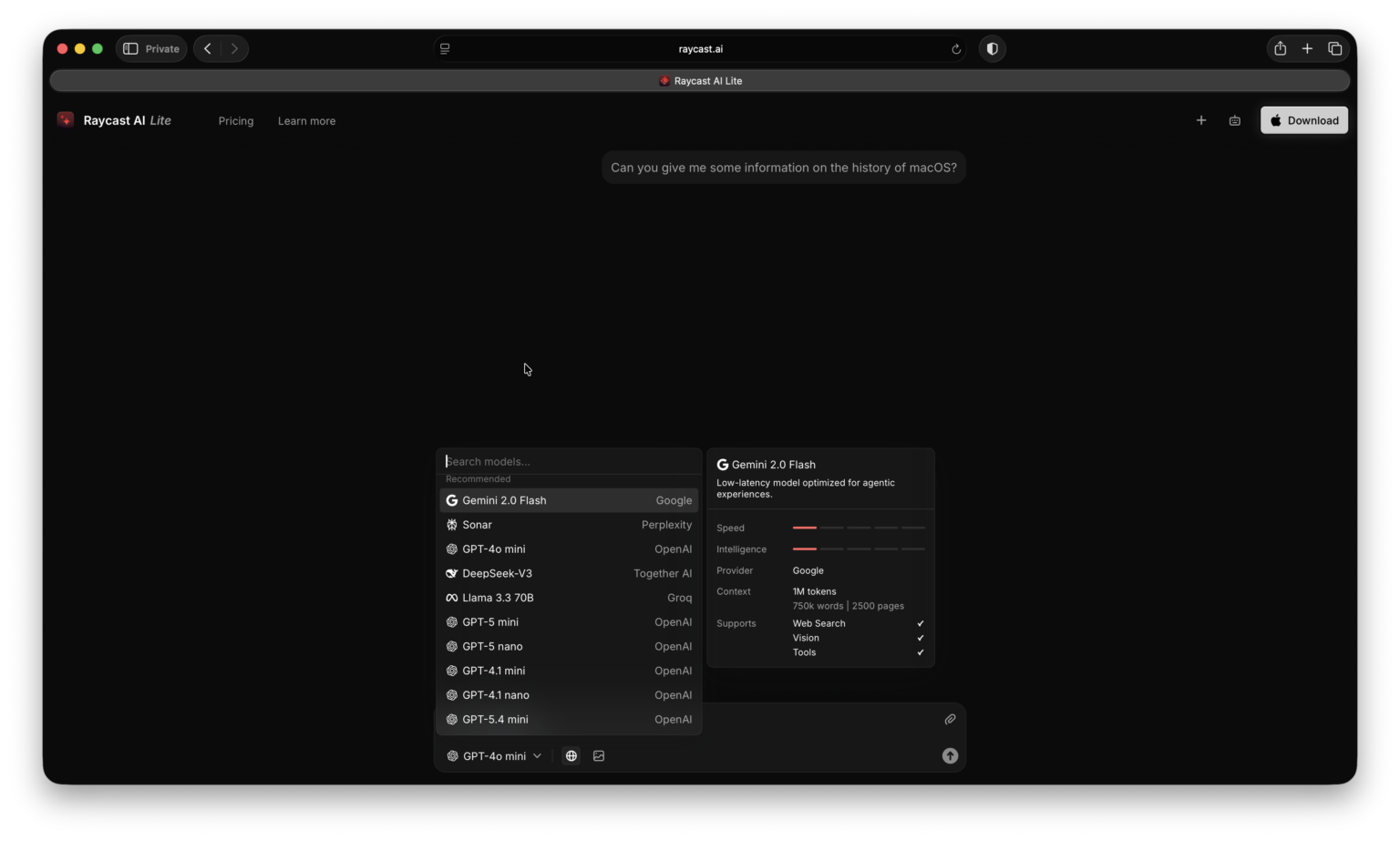Select the Raycast AI Lite tab
This screenshot has width=1400, height=841.
(700, 81)
